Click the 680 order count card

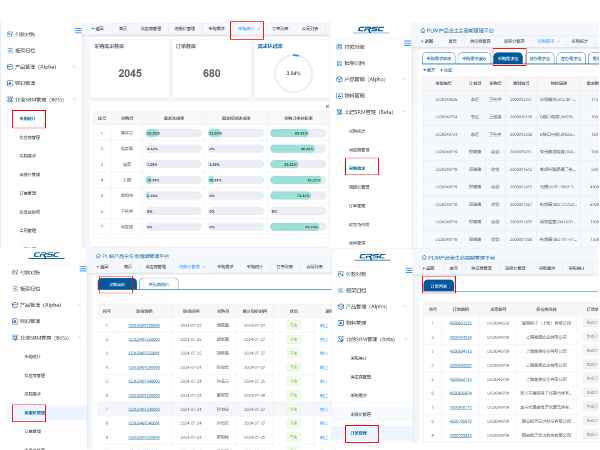pos(212,68)
